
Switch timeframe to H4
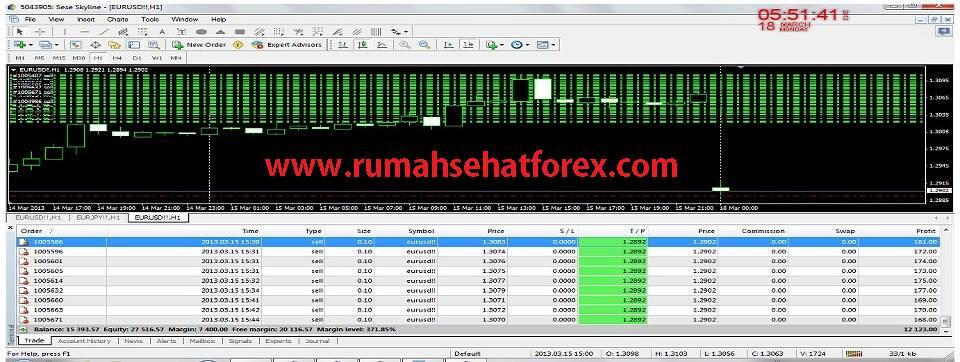click(x=117, y=58)
